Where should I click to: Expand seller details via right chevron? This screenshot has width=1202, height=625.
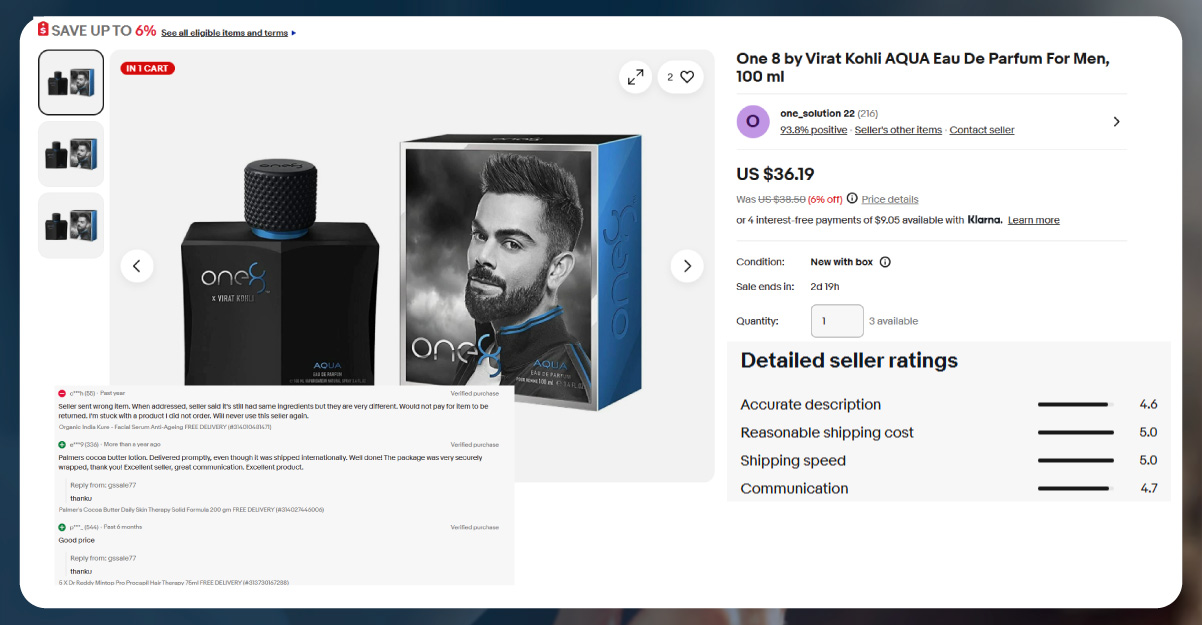[1116, 121]
